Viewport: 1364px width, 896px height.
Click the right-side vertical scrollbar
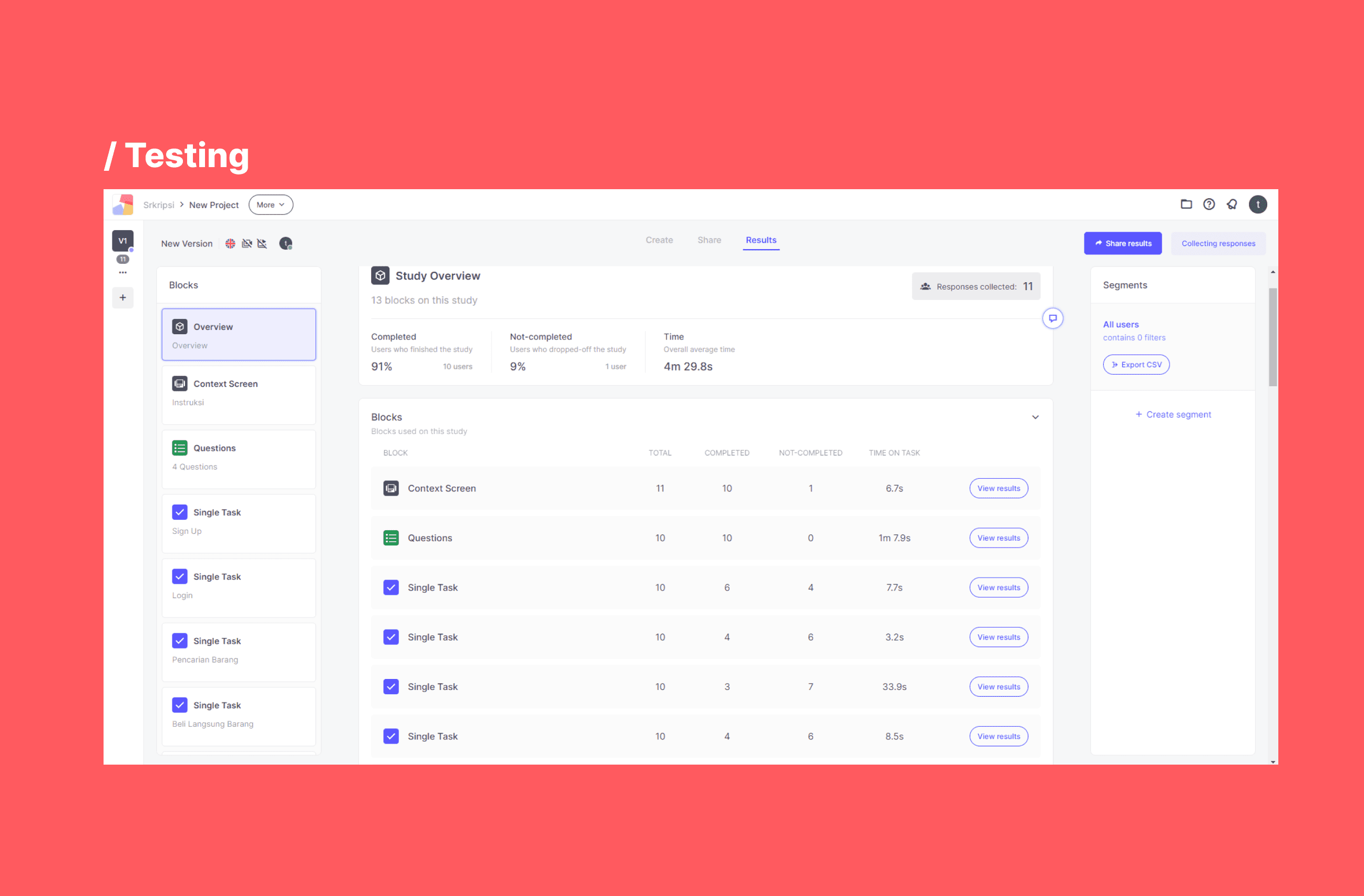pyautogui.click(x=1273, y=337)
